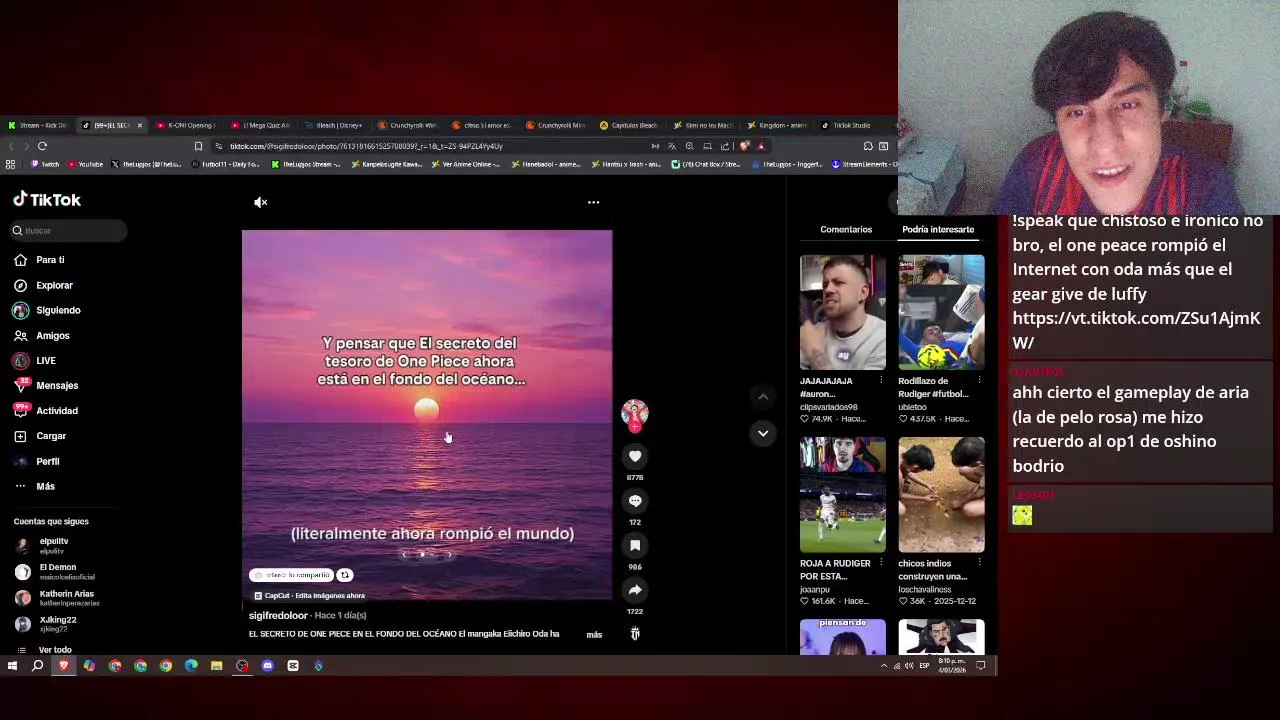This screenshot has height=720, width=1280.
Task: Open chicos indios construyen video thumbnail
Action: pos(941,495)
